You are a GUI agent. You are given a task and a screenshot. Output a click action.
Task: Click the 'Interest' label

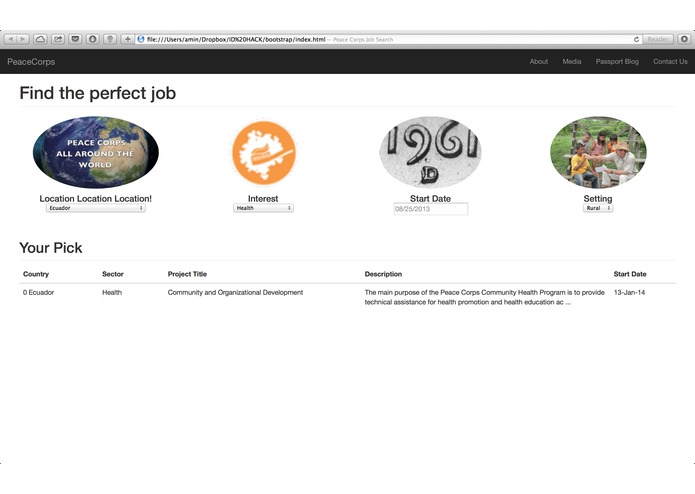coord(263,198)
